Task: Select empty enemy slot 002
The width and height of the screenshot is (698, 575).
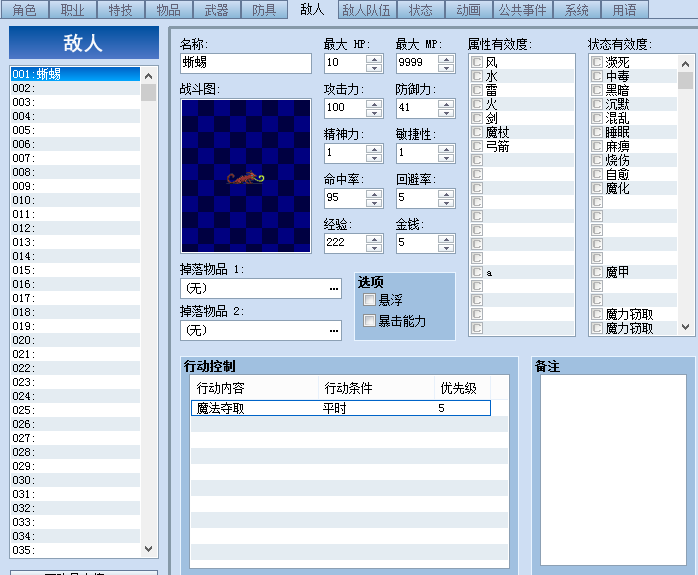Action: coord(75,88)
